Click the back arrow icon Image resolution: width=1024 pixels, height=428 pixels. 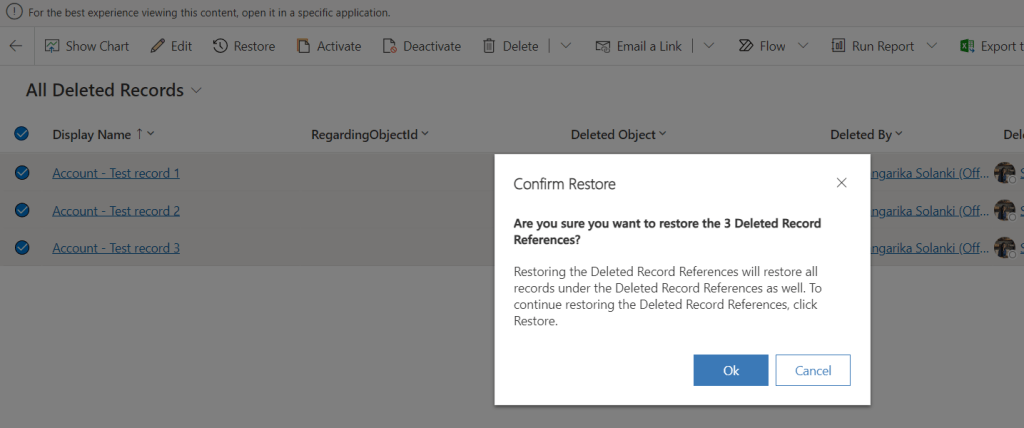(x=15, y=46)
